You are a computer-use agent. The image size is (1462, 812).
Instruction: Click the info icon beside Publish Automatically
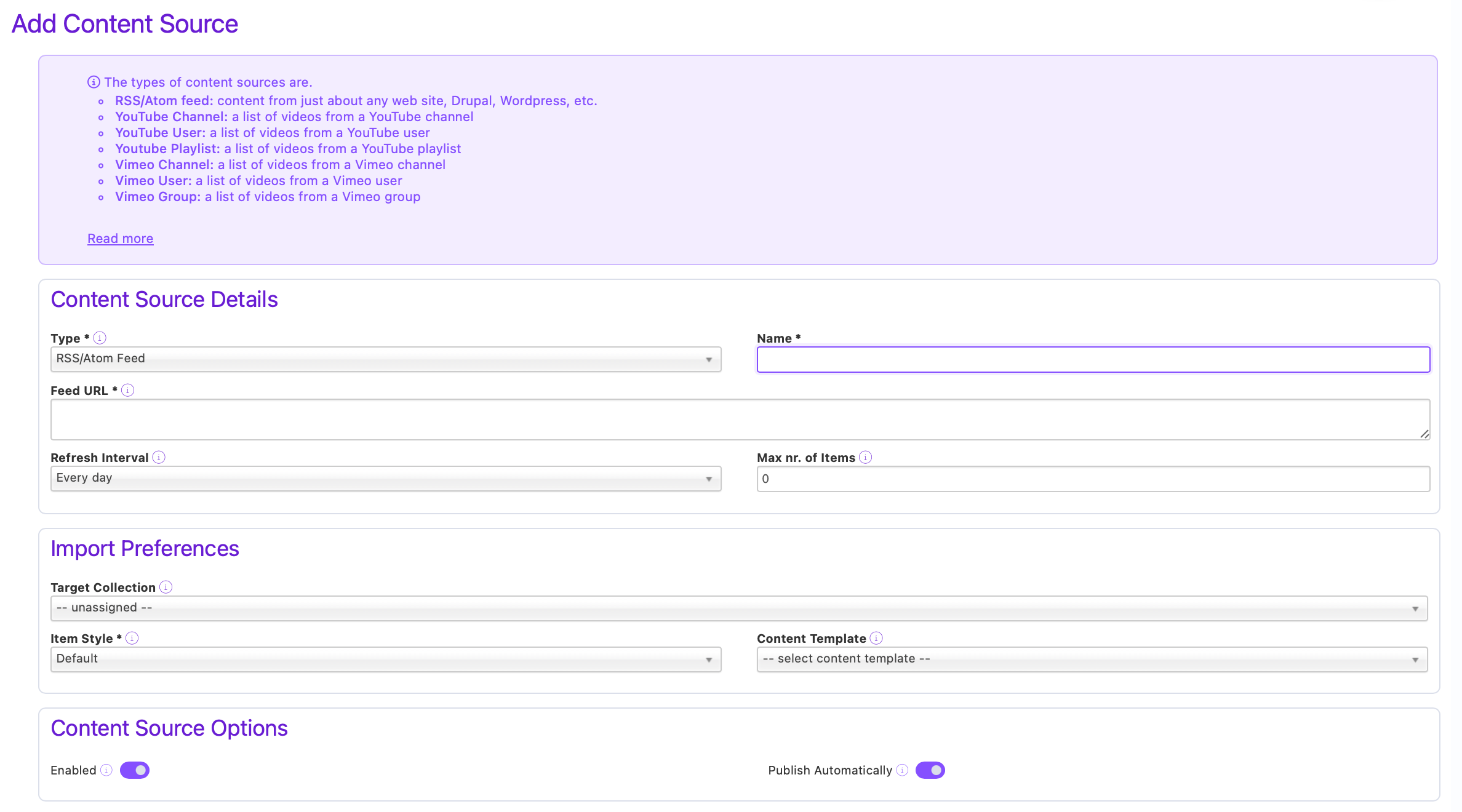(x=902, y=770)
